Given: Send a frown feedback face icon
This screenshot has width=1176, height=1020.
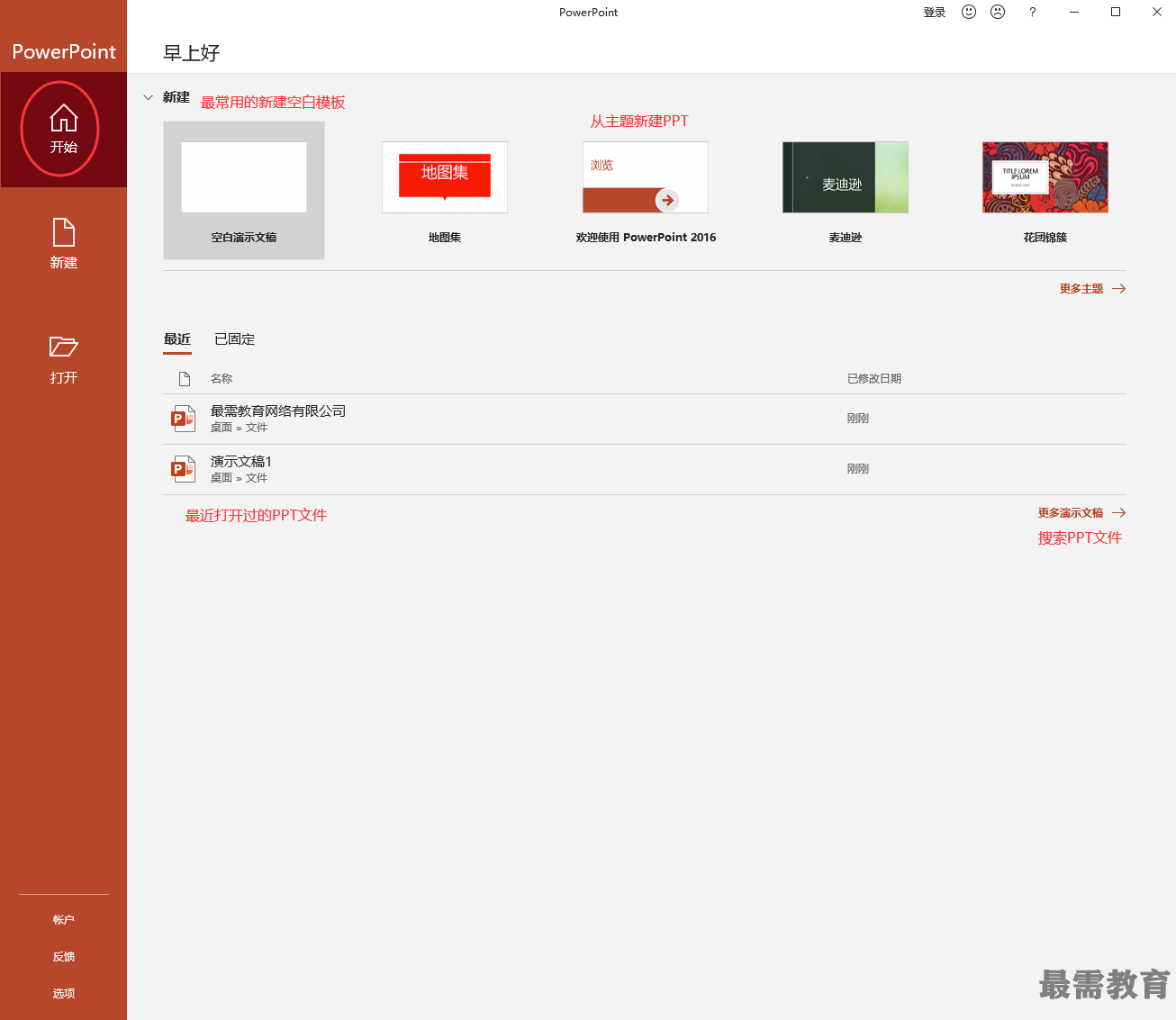Looking at the screenshot, I should tap(998, 12).
